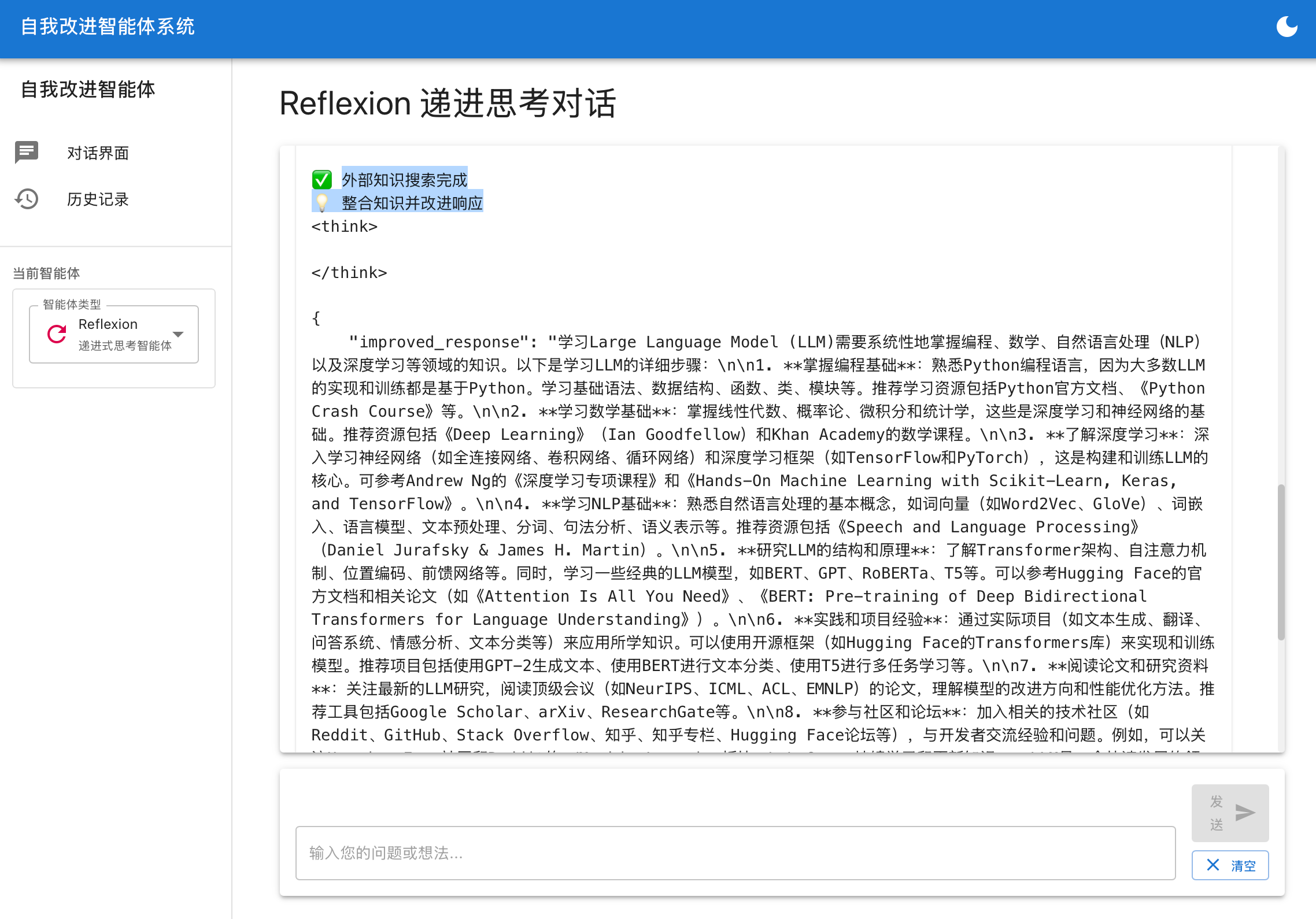
Task: Select the highlighted text 外部知识搜索完成
Action: pyautogui.click(x=404, y=180)
